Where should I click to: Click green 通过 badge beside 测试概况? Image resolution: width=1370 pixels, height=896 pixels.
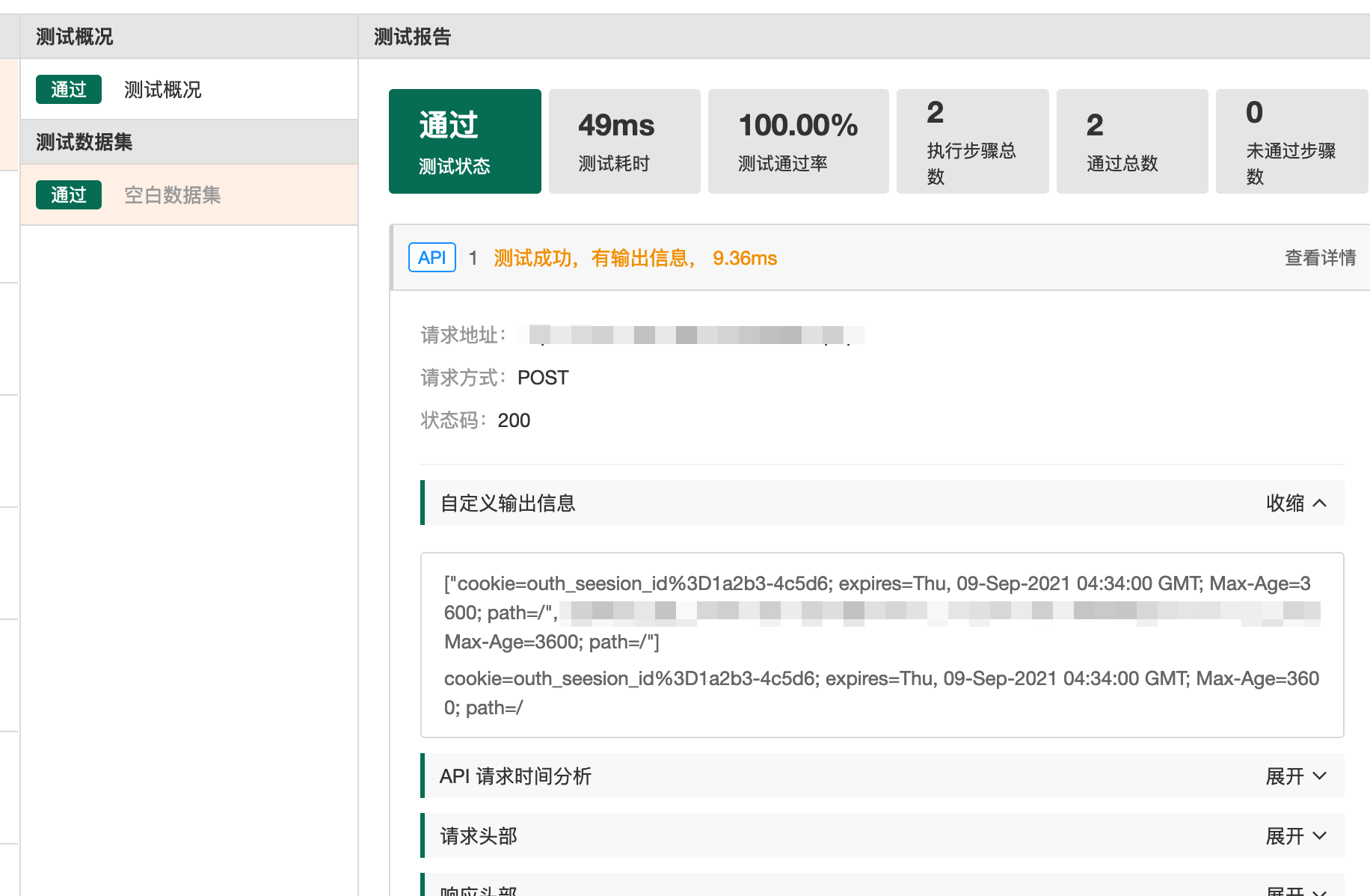tap(69, 90)
